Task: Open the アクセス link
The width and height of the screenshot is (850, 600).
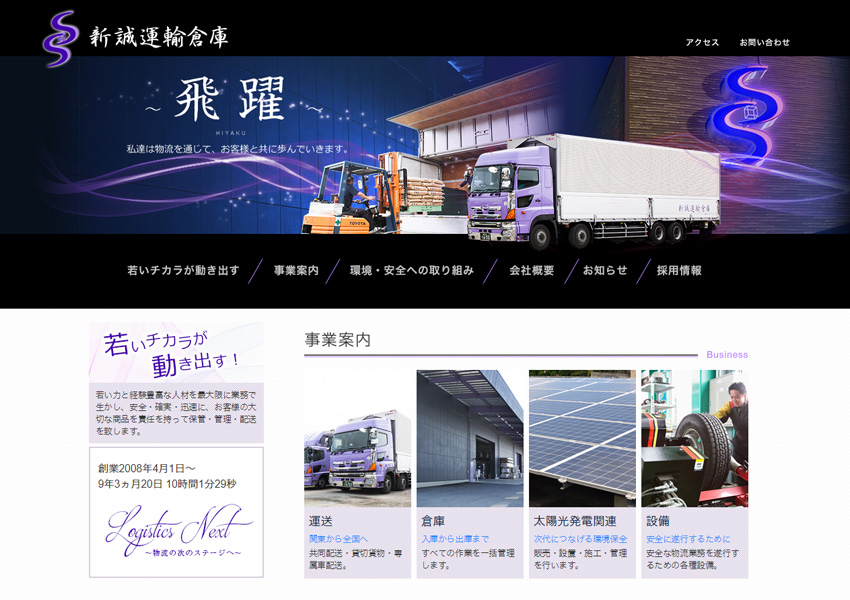Action: [x=702, y=43]
